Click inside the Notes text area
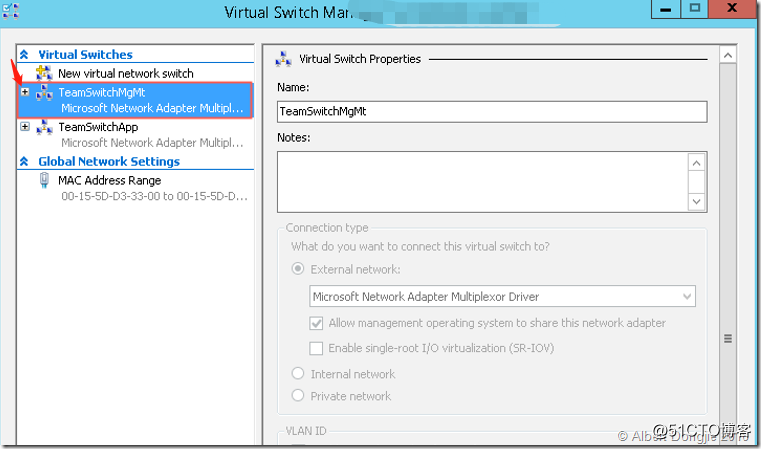This screenshot has height=449, width=761. click(x=482, y=182)
